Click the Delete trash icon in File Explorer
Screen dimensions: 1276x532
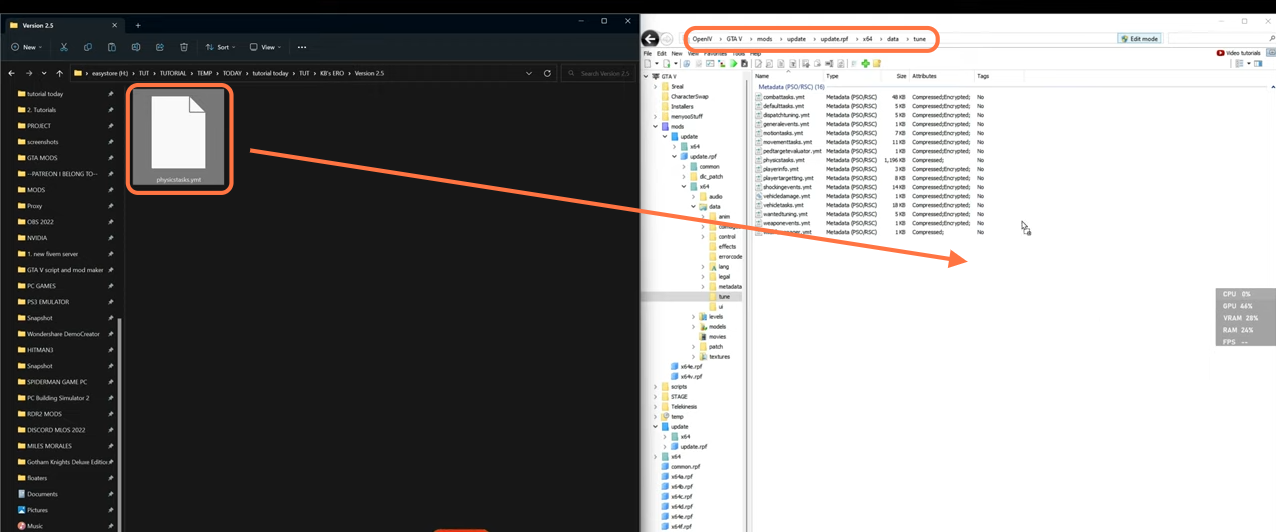tap(184, 47)
